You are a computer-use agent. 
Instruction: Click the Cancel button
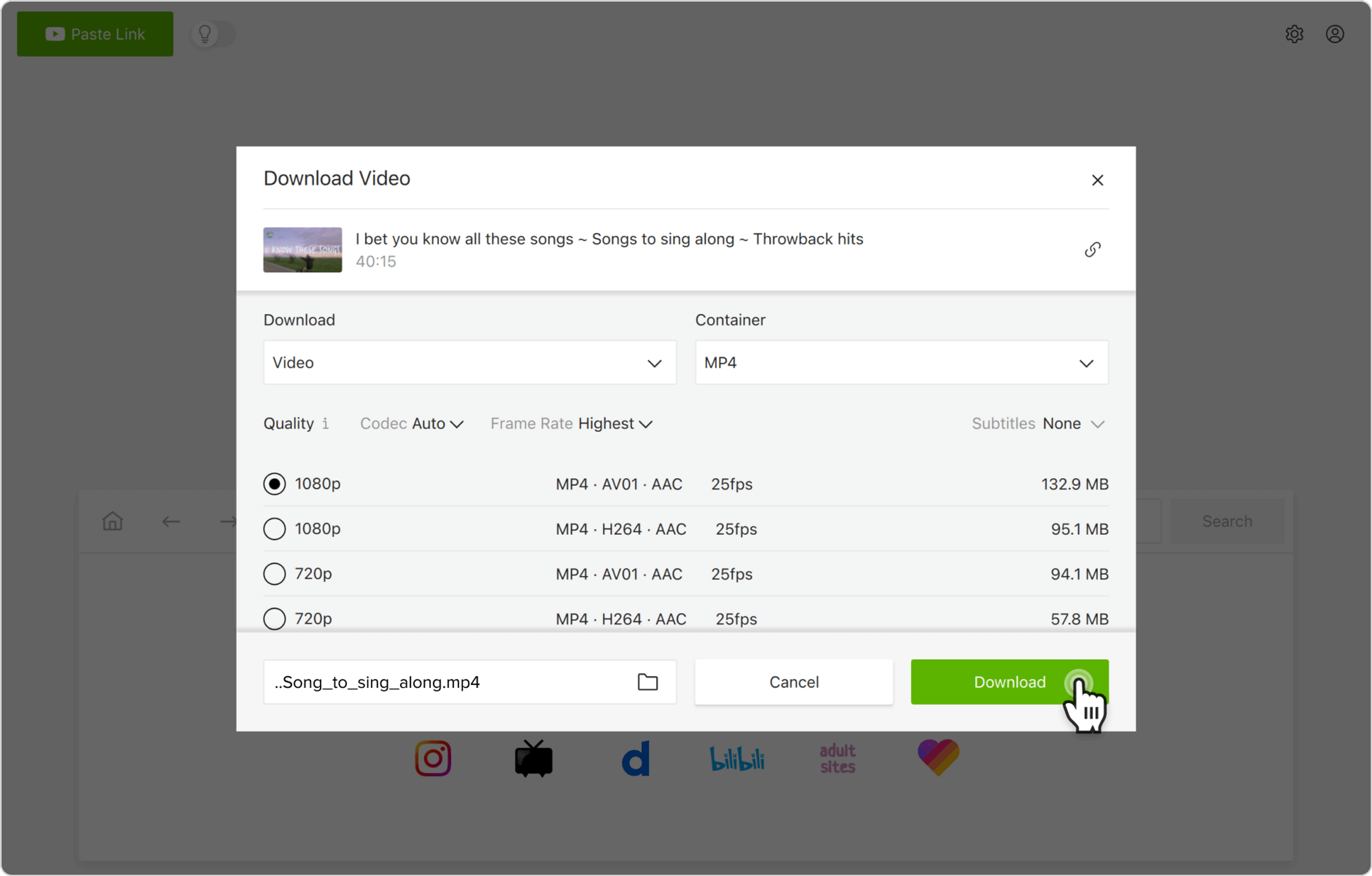pyautogui.click(x=794, y=682)
